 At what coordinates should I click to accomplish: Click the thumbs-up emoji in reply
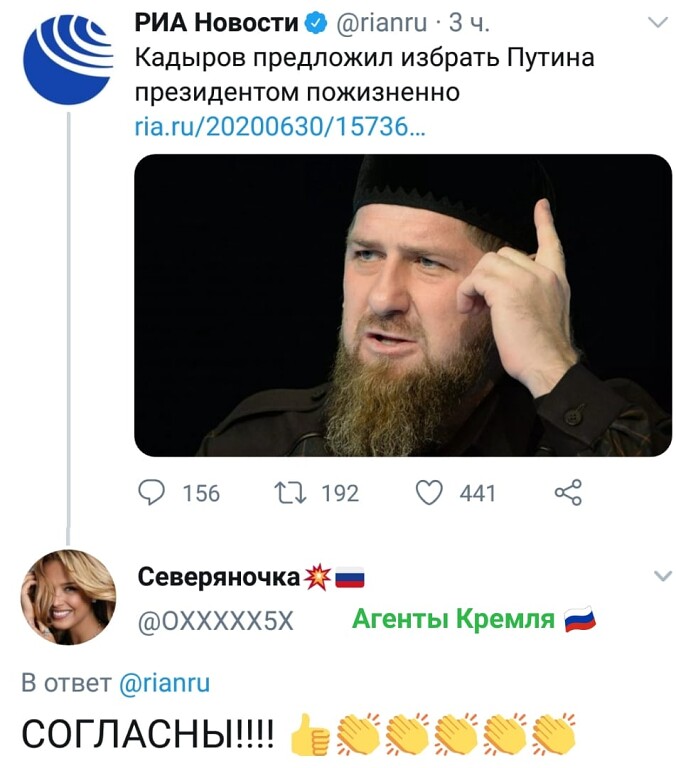point(310,734)
